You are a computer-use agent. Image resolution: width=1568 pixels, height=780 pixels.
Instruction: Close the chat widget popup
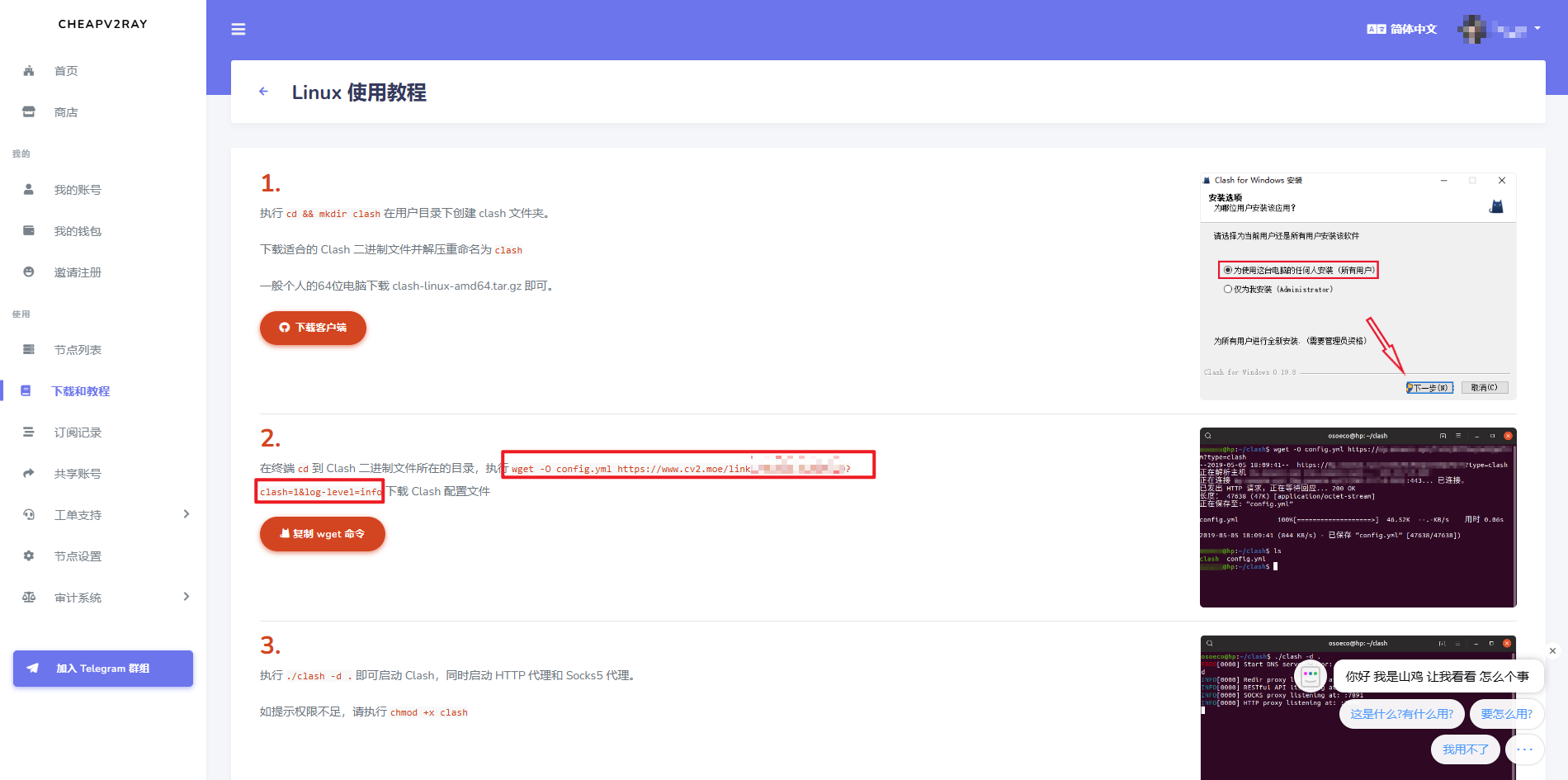pyautogui.click(x=1552, y=651)
